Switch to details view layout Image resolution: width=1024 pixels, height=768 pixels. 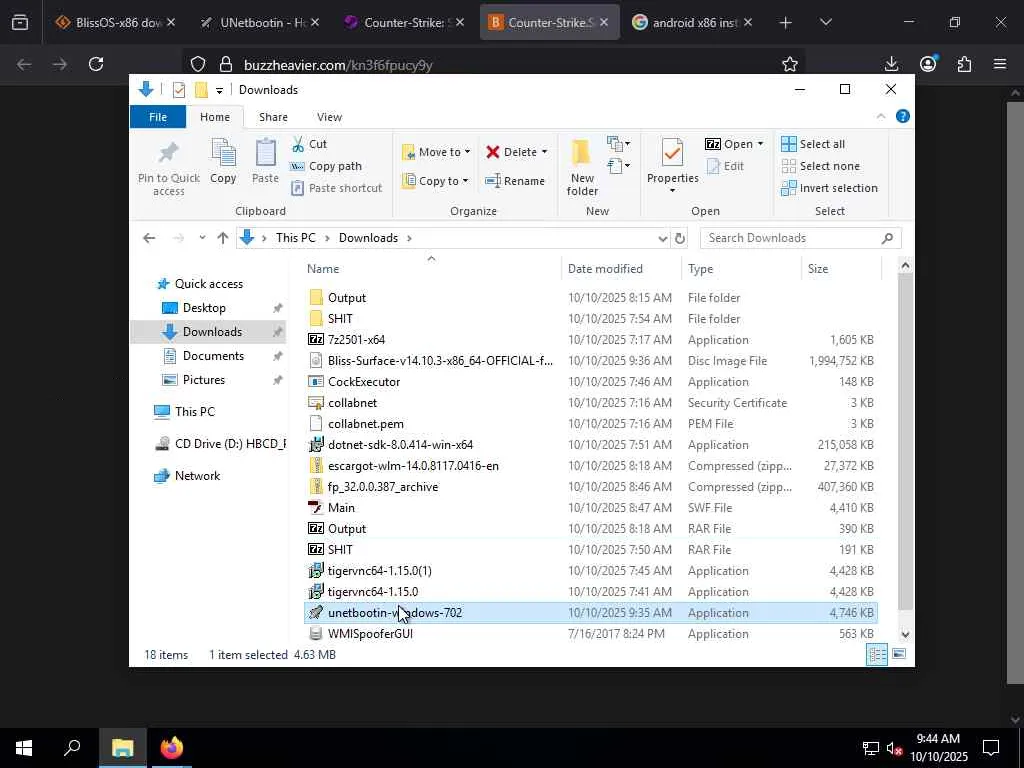(876, 654)
